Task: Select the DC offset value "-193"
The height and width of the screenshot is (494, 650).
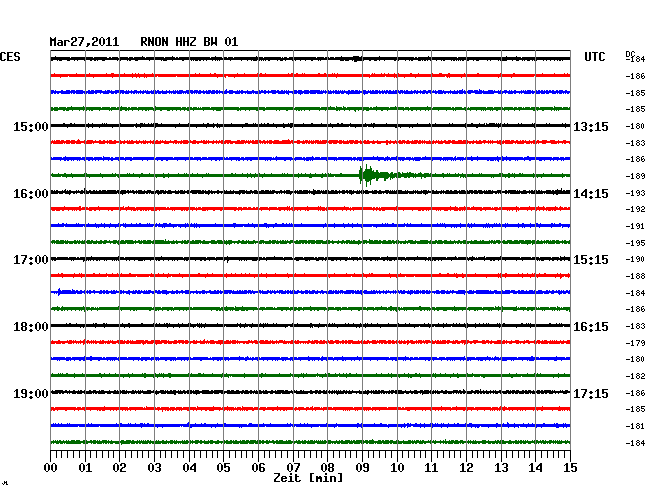Action: (635, 193)
